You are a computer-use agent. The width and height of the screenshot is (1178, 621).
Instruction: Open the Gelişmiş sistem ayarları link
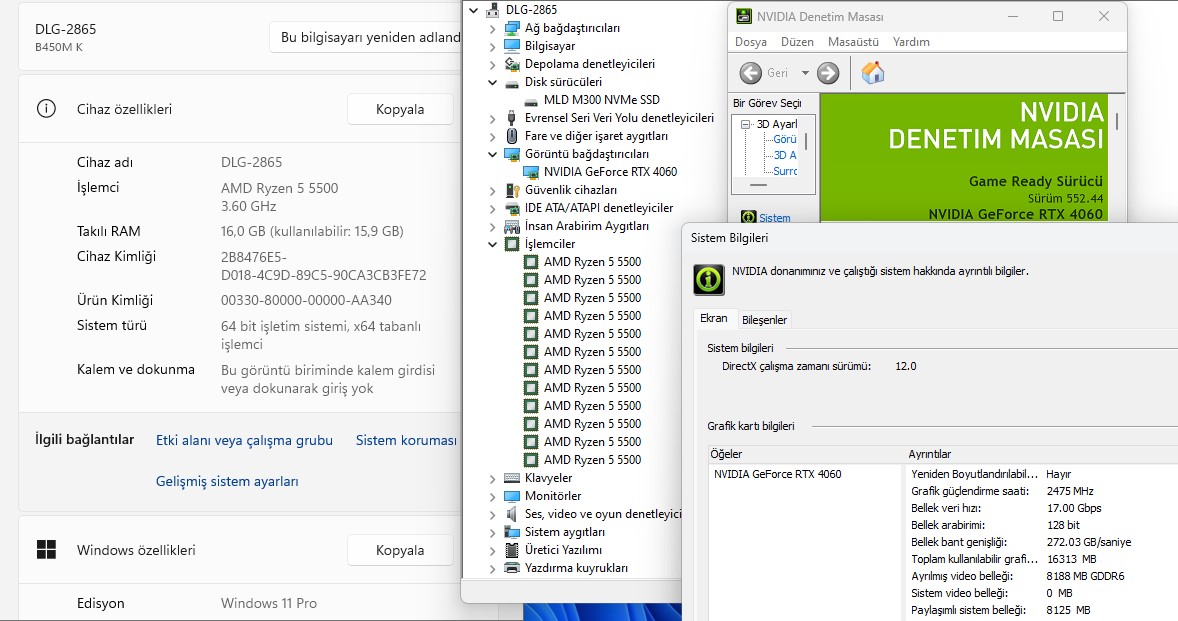tap(227, 481)
